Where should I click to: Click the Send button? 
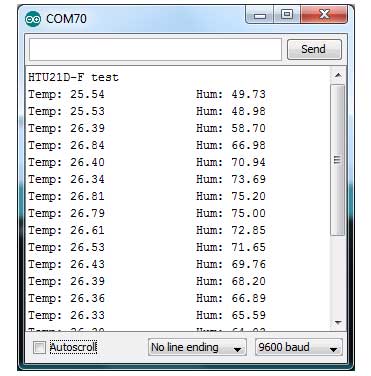pos(314,49)
